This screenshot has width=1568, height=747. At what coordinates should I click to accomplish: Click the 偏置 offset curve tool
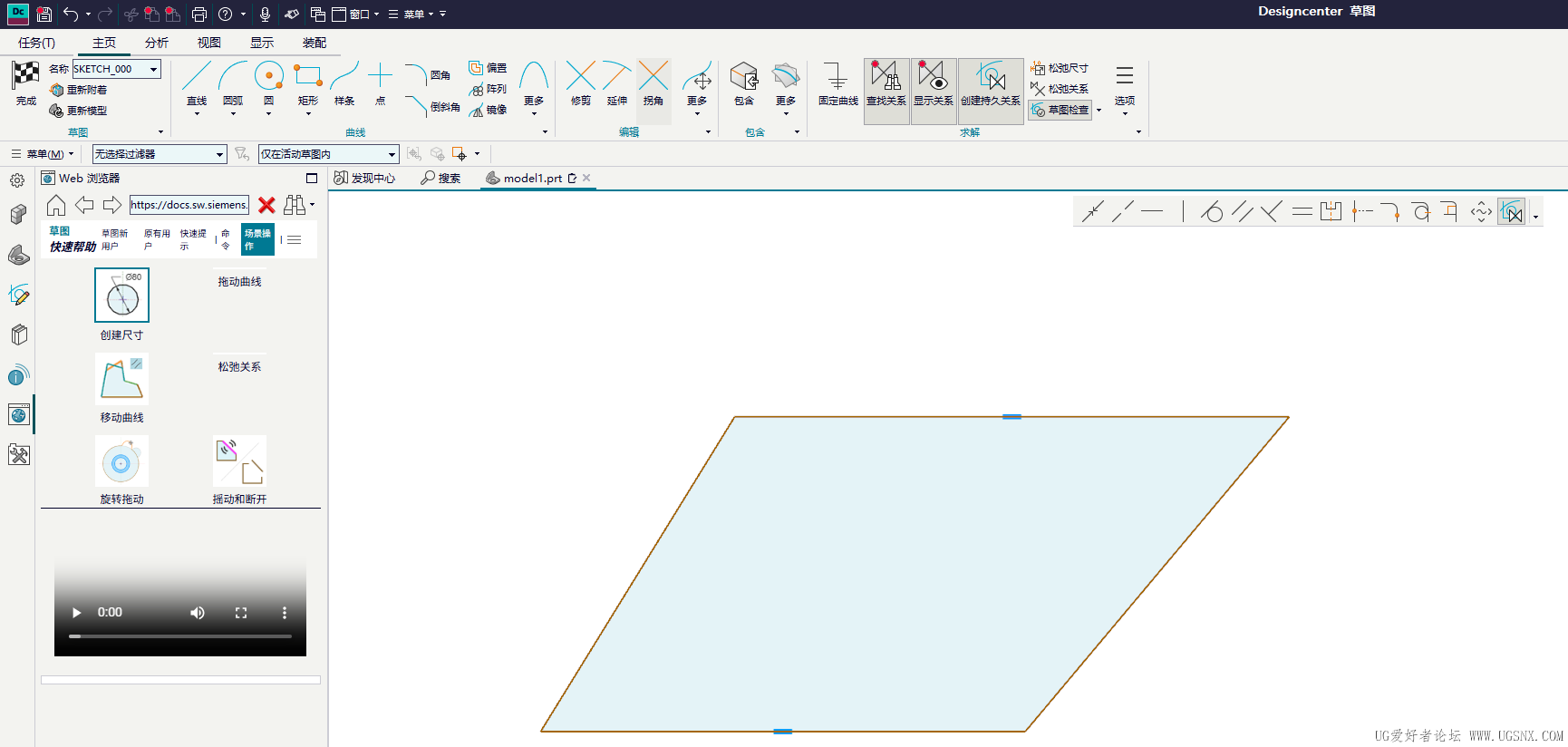click(x=488, y=68)
